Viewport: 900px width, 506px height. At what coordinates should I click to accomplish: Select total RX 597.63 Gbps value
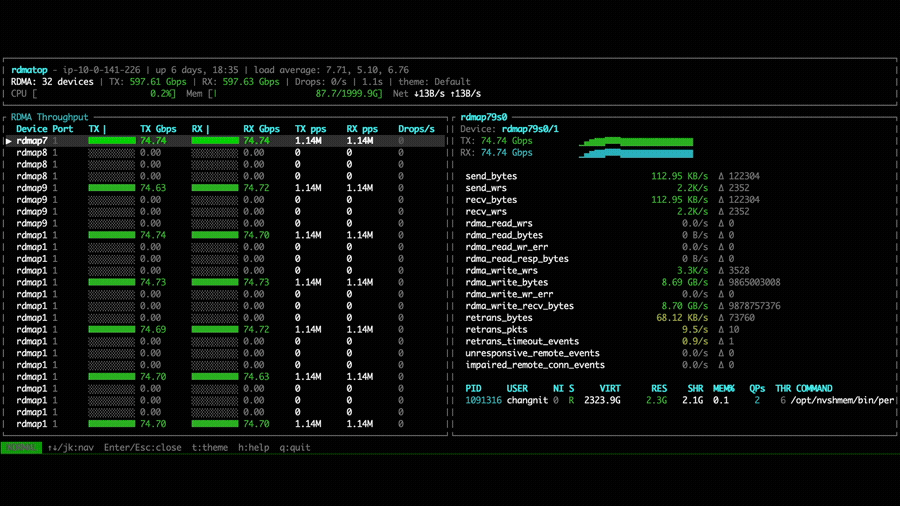(x=251, y=82)
